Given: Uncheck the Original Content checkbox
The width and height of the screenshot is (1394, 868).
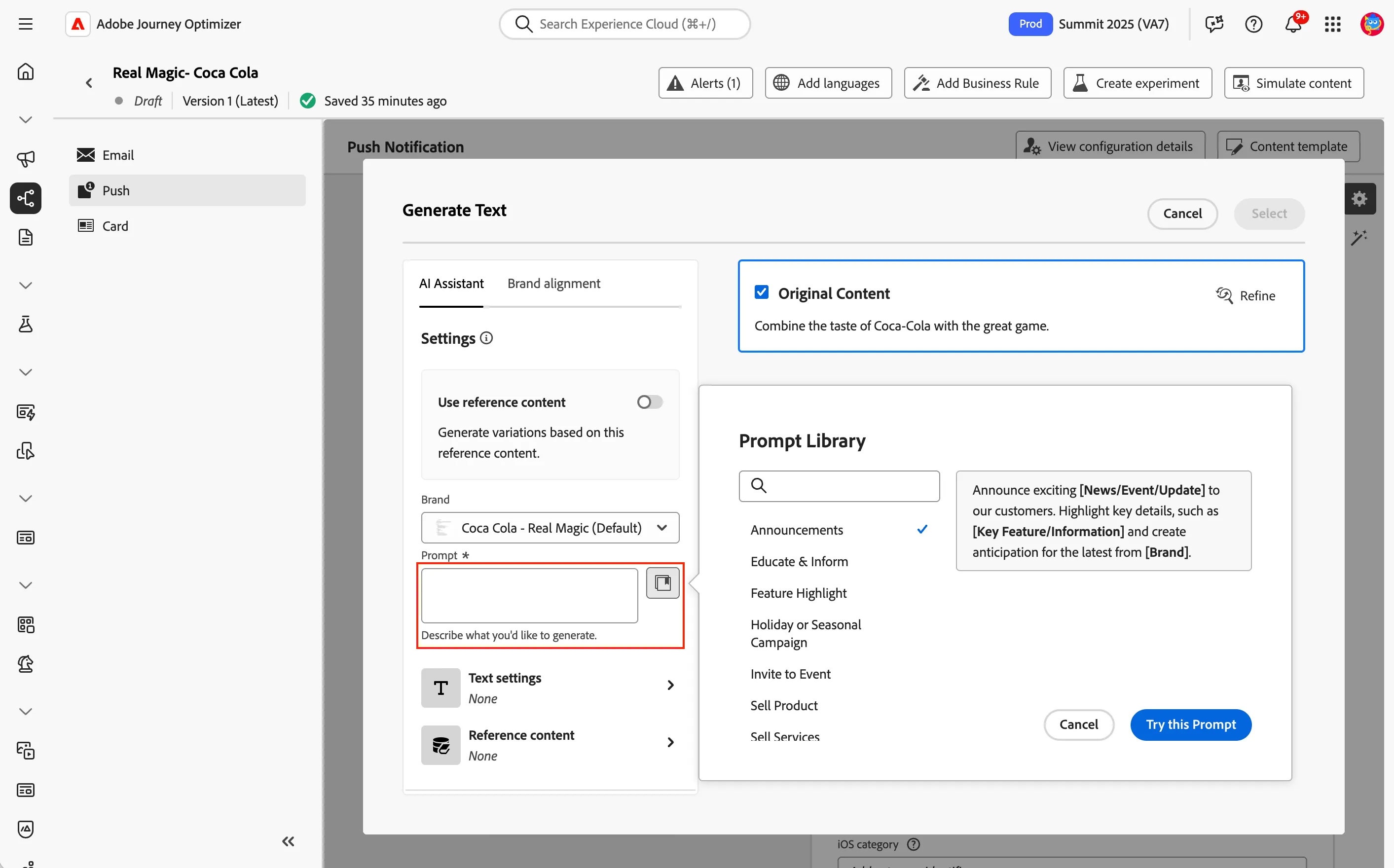Looking at the screenshot, I should click(x=761, y=292).
